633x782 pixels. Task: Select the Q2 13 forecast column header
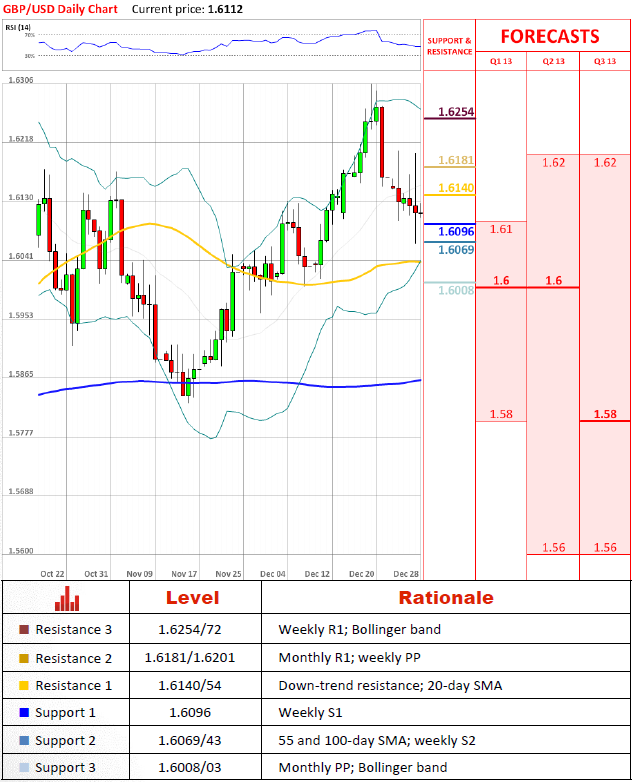553,61
